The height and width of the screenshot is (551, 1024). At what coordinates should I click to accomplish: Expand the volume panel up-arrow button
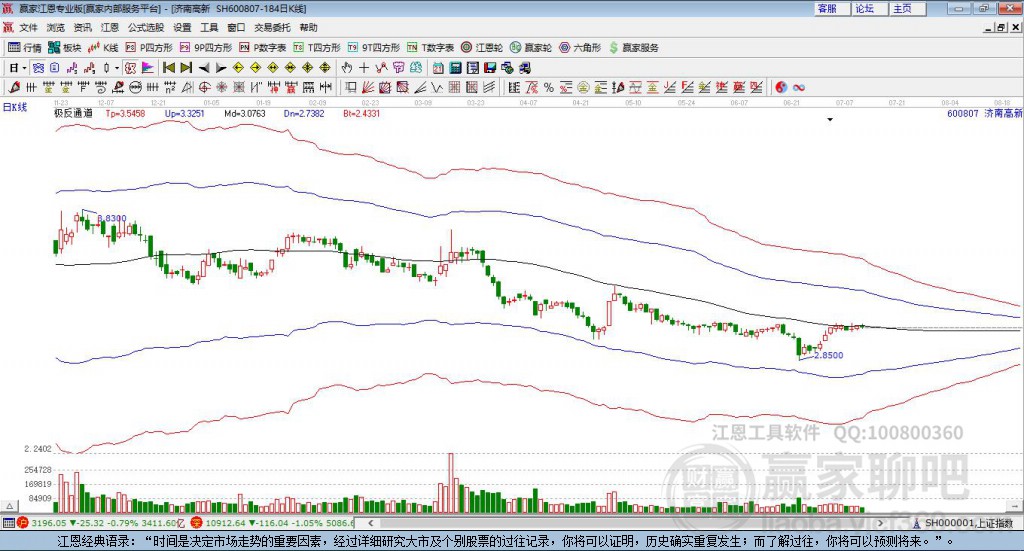[9, 506]
